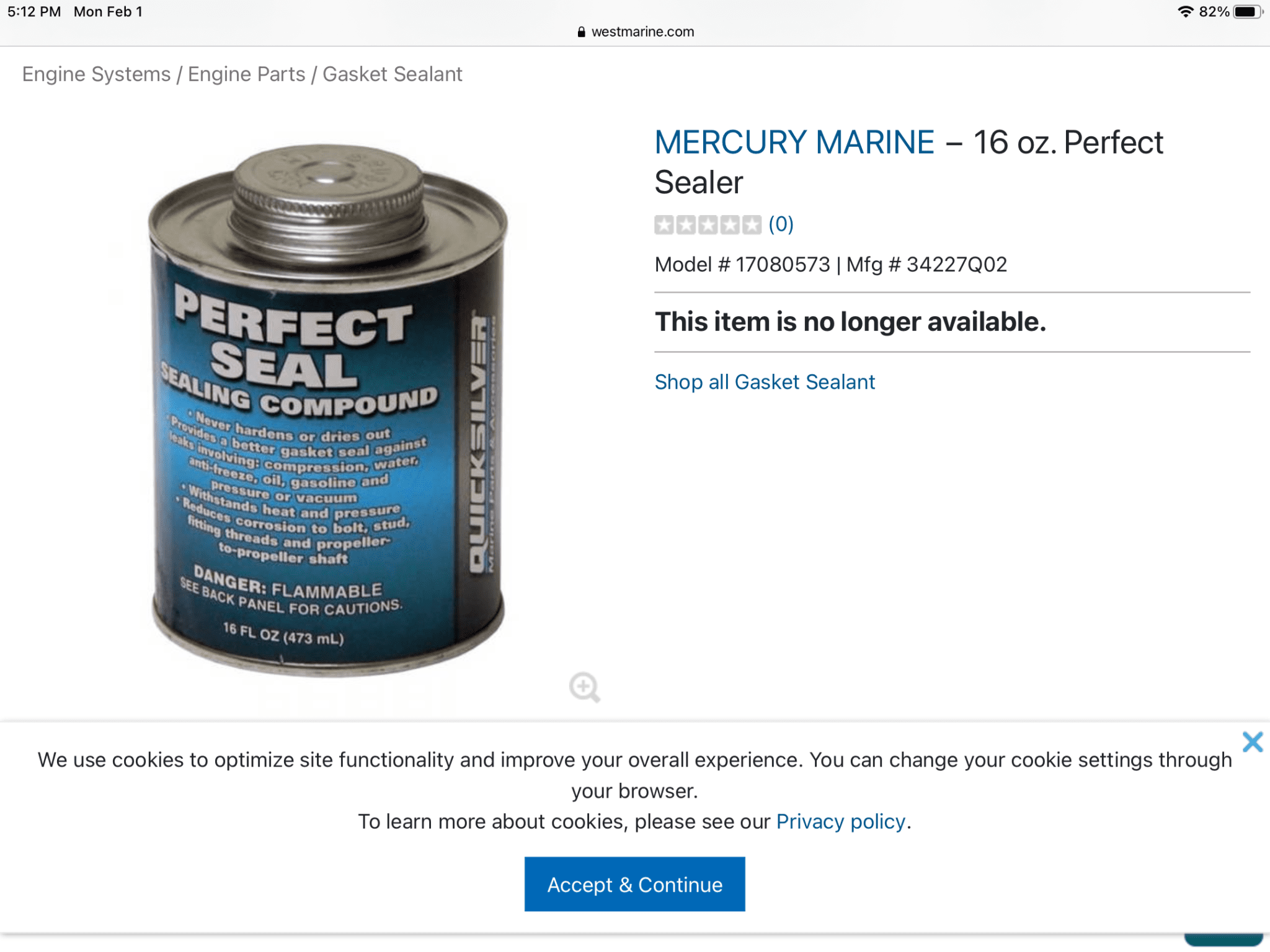Close the cookie banner with X
1270x952 pixels.
[x=1252, y=742]
